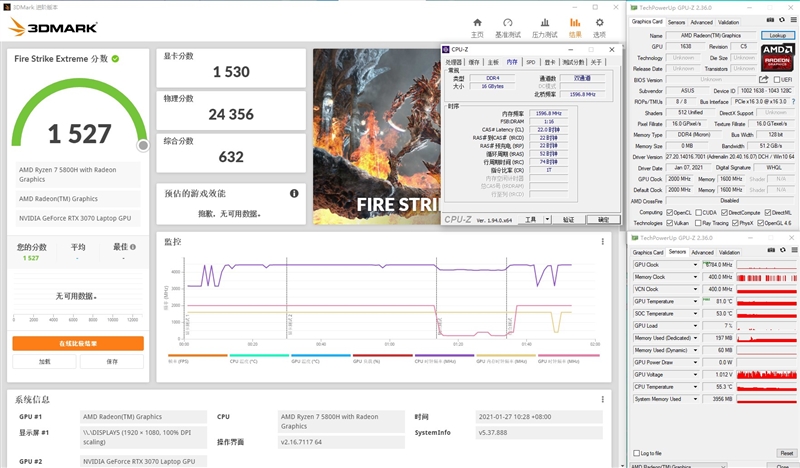Open the three-dot menu of the monitoring panel
Image resolution: width=800 pixels, height=468 pixels.
(x=603, y=241)
